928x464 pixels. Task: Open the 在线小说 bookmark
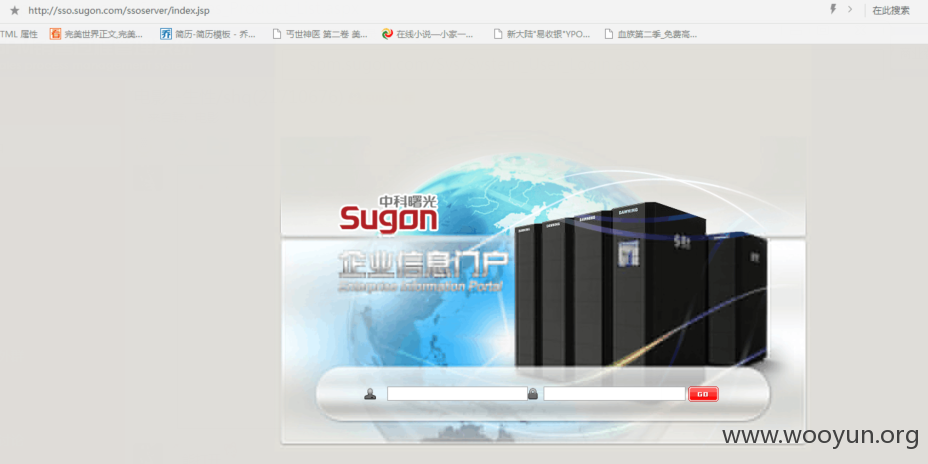click(x=428, y=34)
